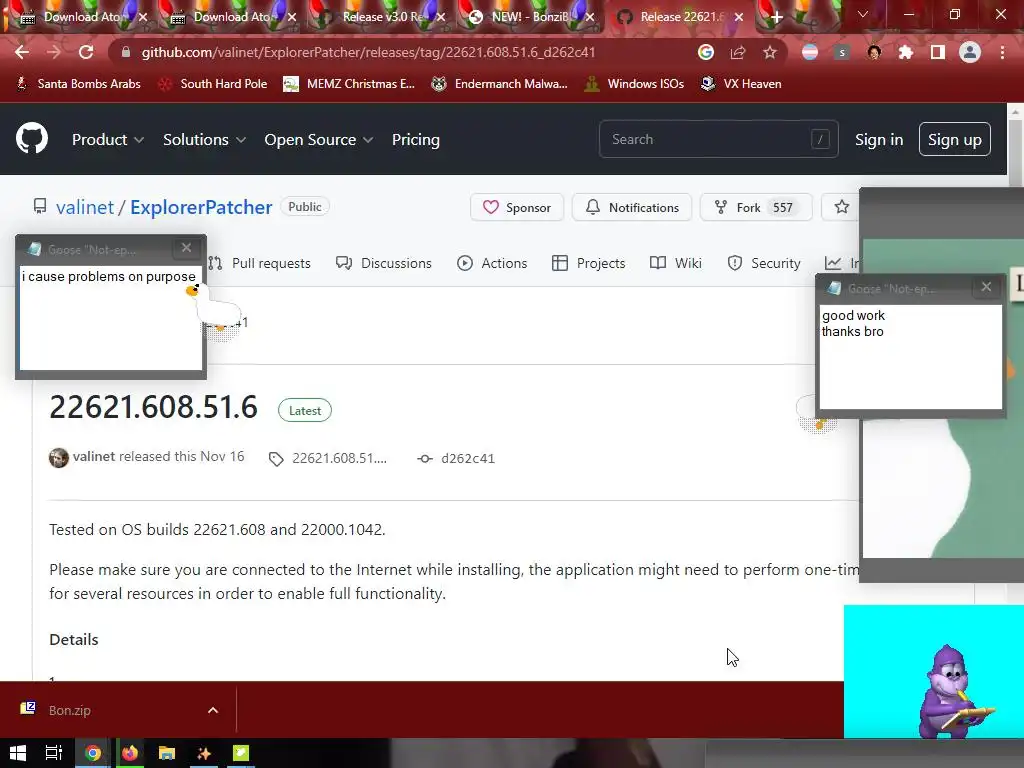Open the Pricing page

415,140
